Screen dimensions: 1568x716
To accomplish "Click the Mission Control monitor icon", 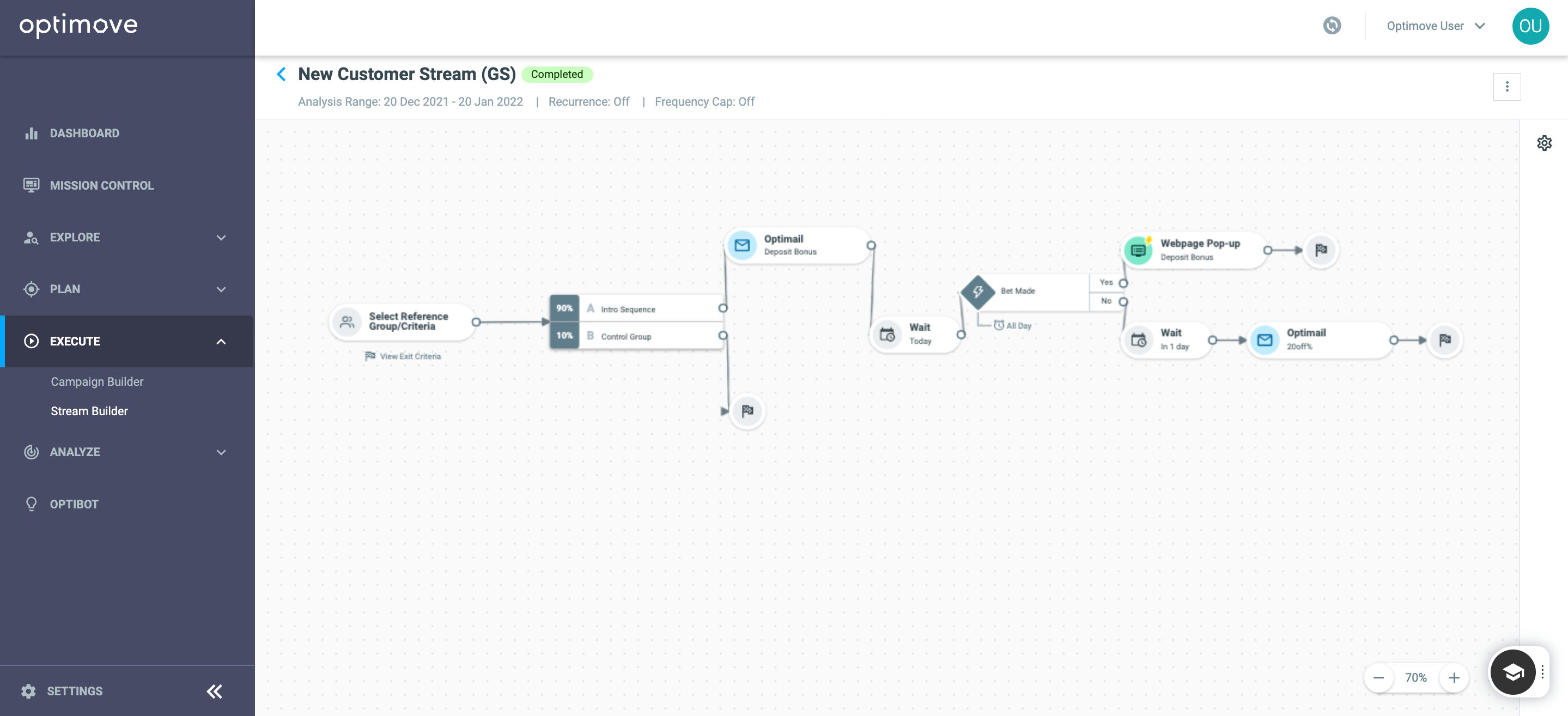I will pyautogui.click(x=31, y=185).
